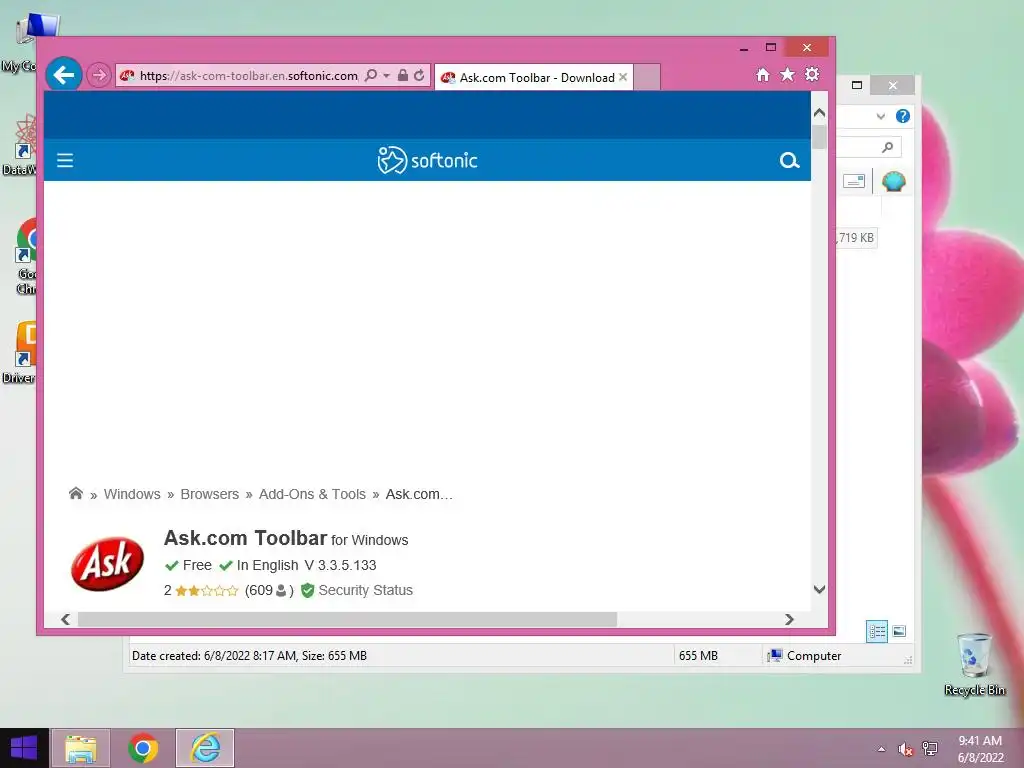Refresh the page with reload icon
This screenshot has width=1024, height=768.
pos(419,75)
